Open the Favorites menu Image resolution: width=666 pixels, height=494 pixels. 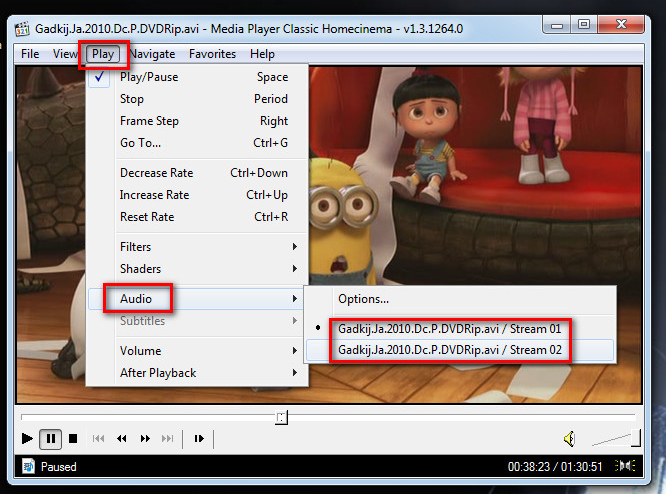(x=212, y=54)
